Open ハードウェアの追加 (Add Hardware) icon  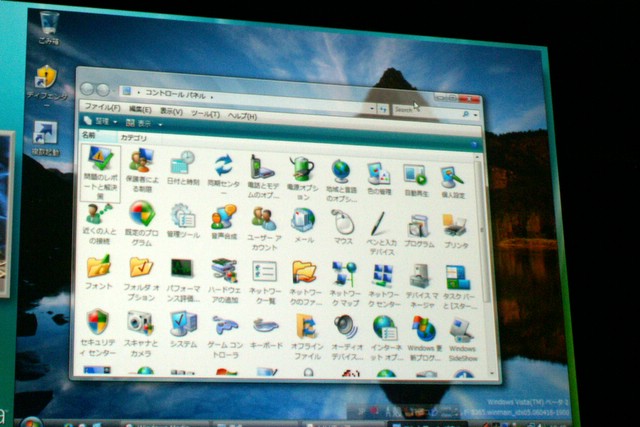click(224, 281)
